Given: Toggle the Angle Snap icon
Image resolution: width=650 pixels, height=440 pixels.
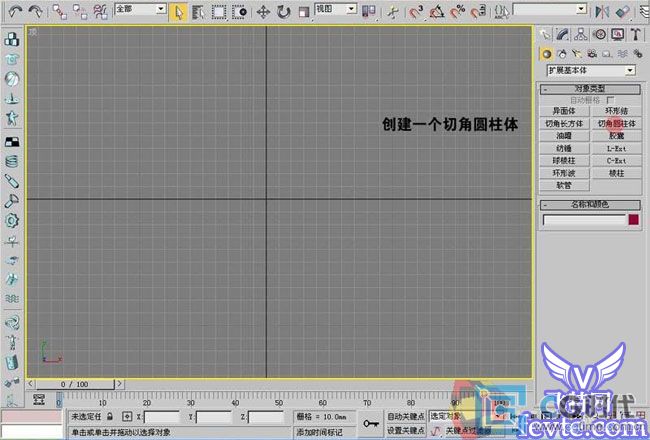Looking at the screenshot, I should click(437, 12).
